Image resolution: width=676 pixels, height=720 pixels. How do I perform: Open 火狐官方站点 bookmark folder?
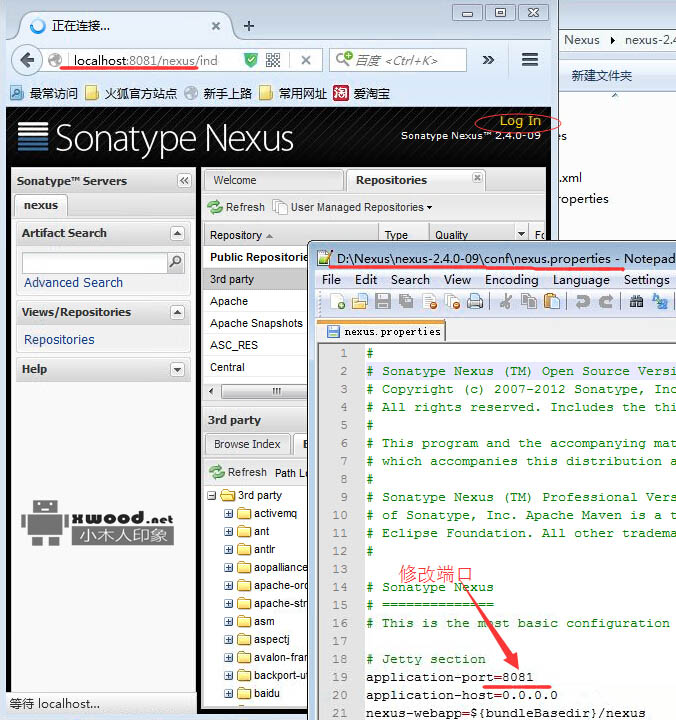131,93
